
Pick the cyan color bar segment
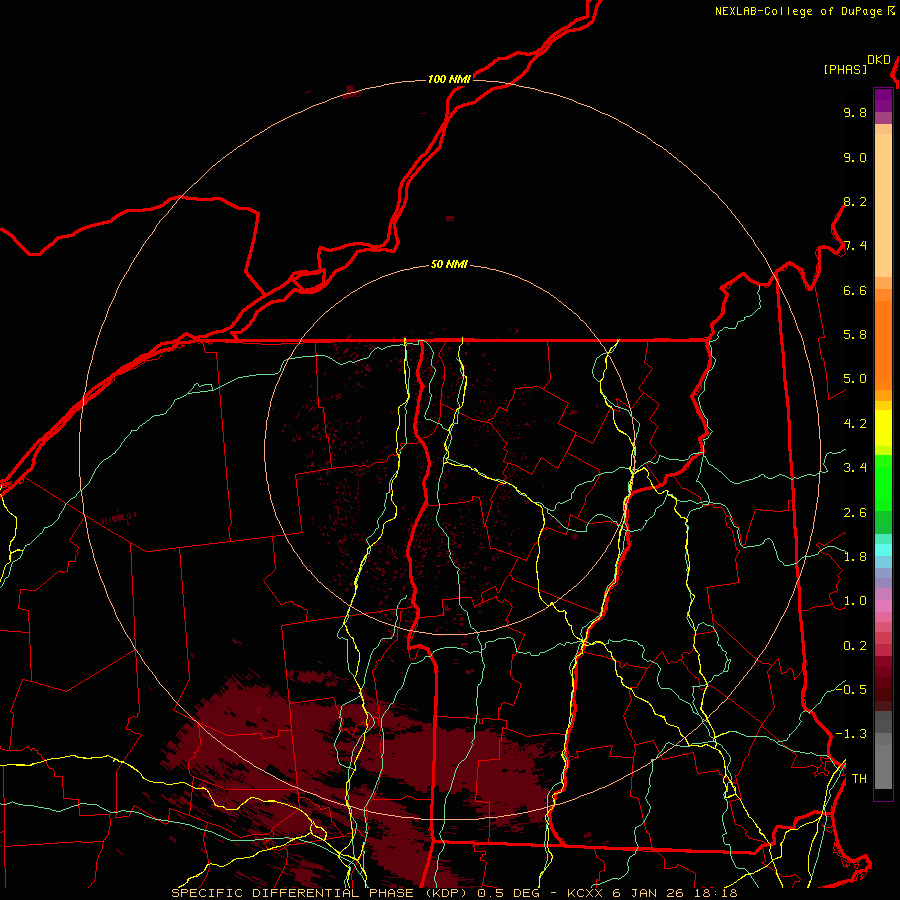coord(883,549)
